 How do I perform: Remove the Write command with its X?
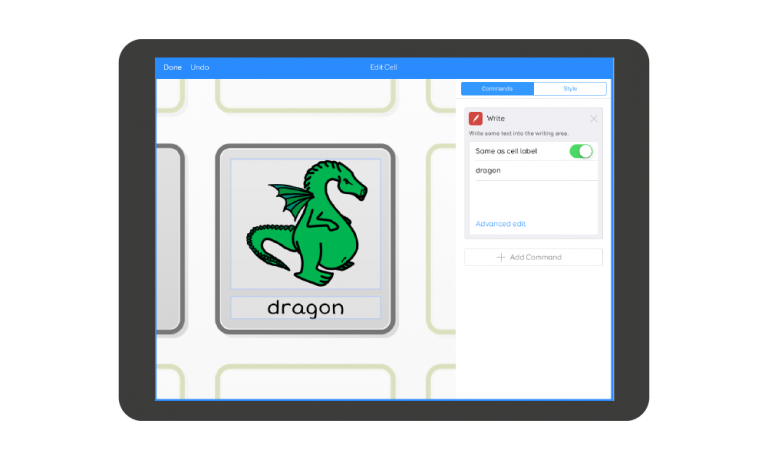593,118
